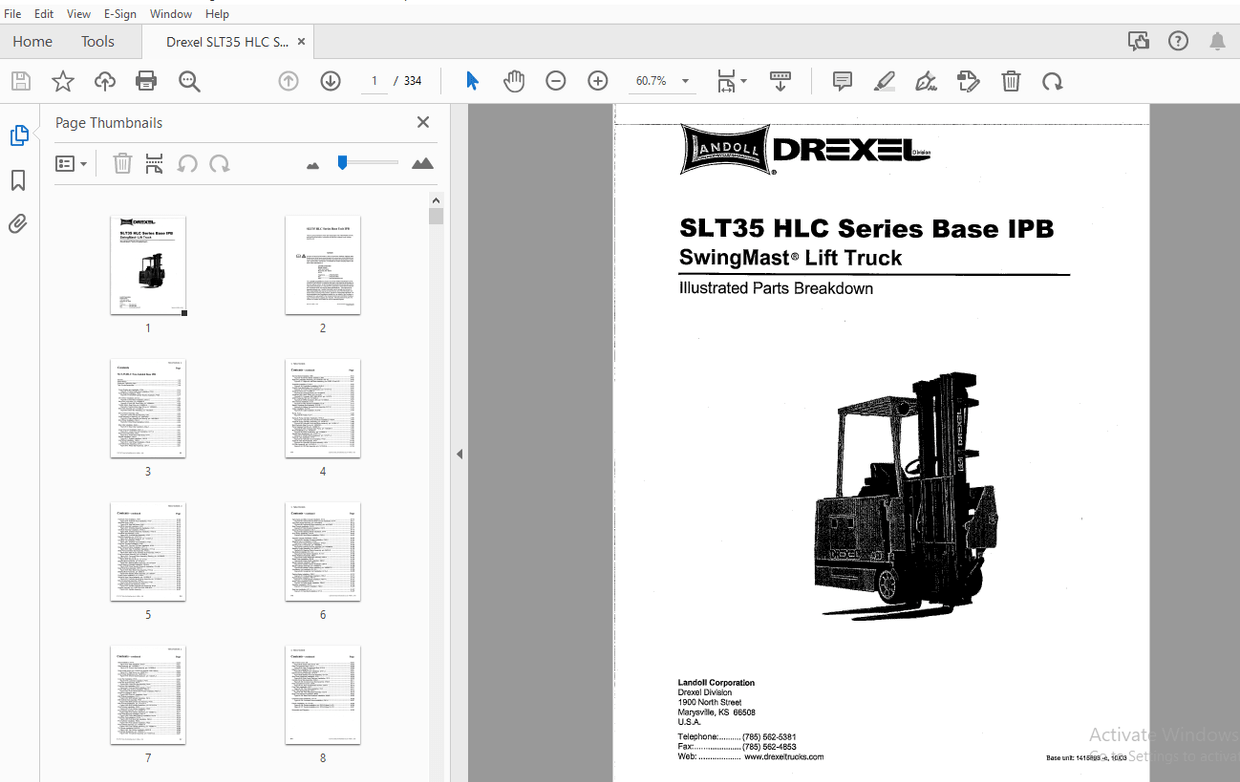Viewport: 1240px width, 782px height.
Task: Open Acrobat help with question mark button
Action: 1178,40
